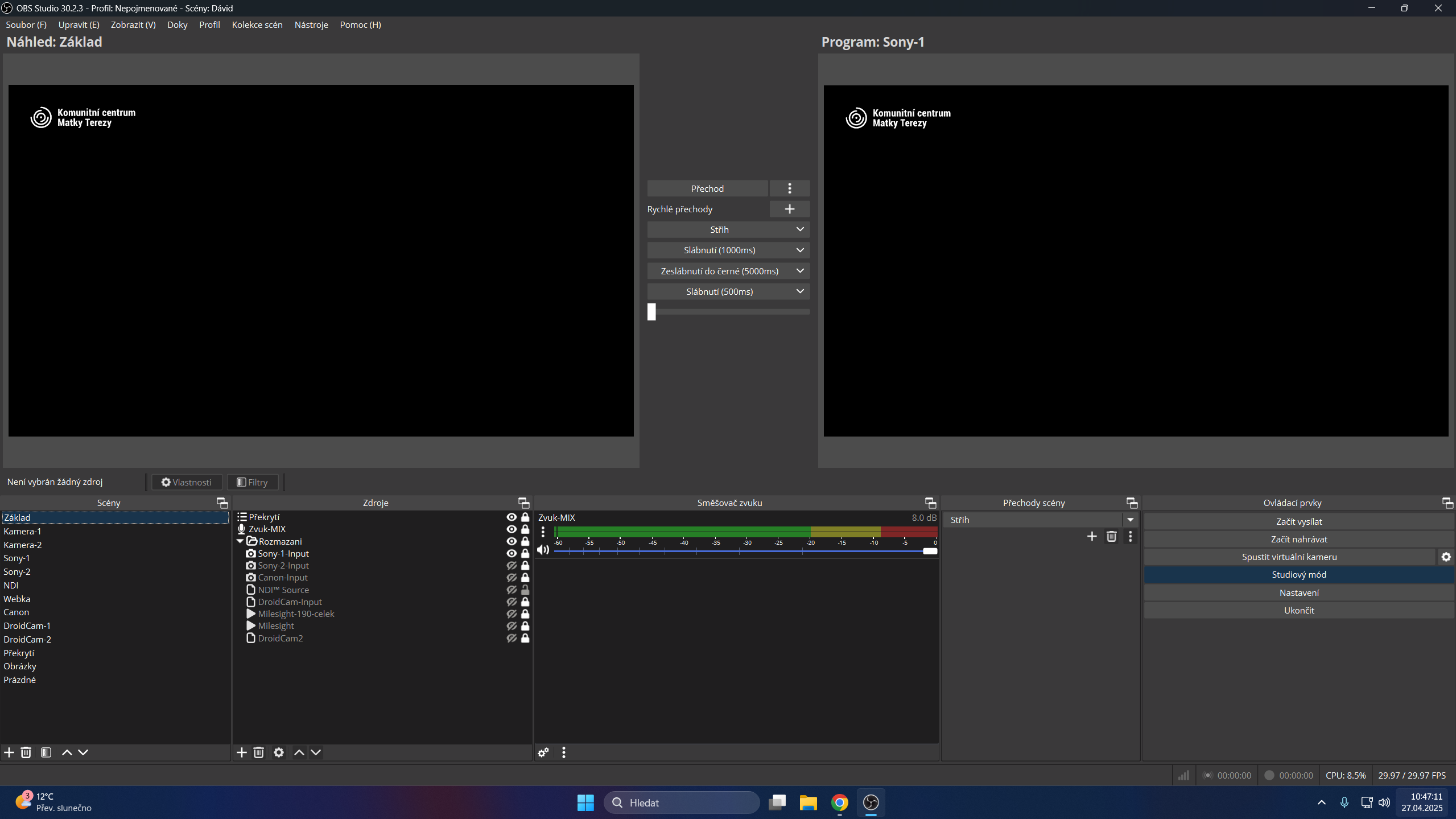Image resolution: width=1456 pixels, height=819 pixels.
Task: Show the Canon-Input source
Action: pos(511,578)
